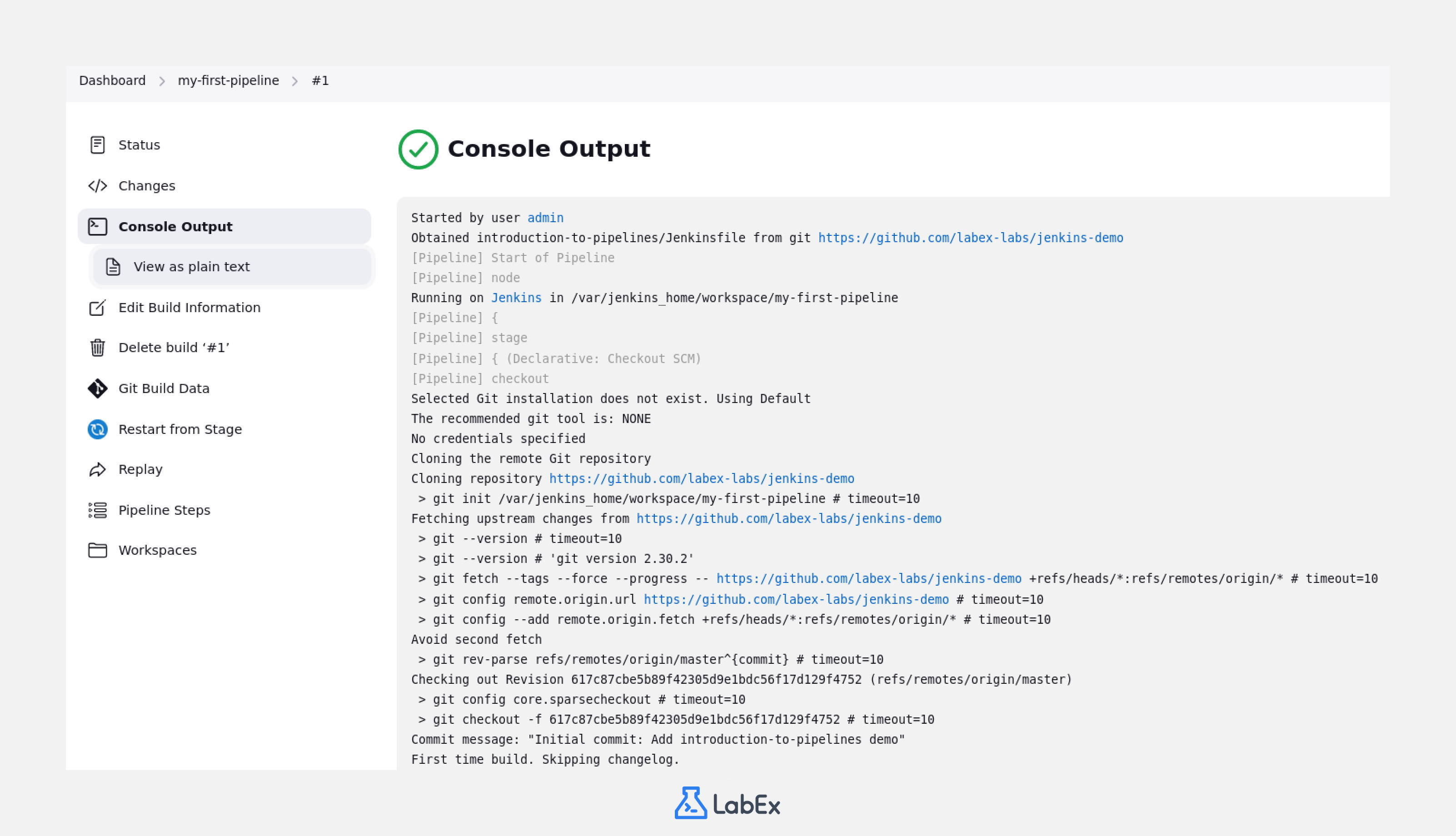Select the #1 build breadcrumb entry
Screen dimensions: 1456x836
click(320, 80)
